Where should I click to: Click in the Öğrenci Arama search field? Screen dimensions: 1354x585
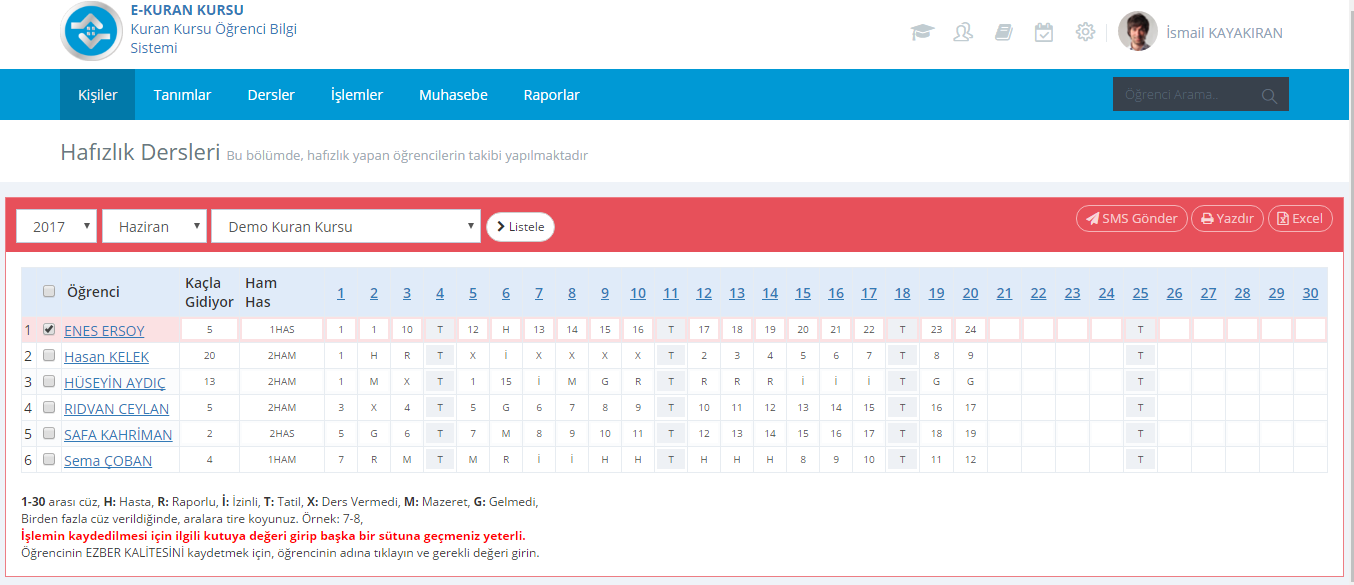1185,95
